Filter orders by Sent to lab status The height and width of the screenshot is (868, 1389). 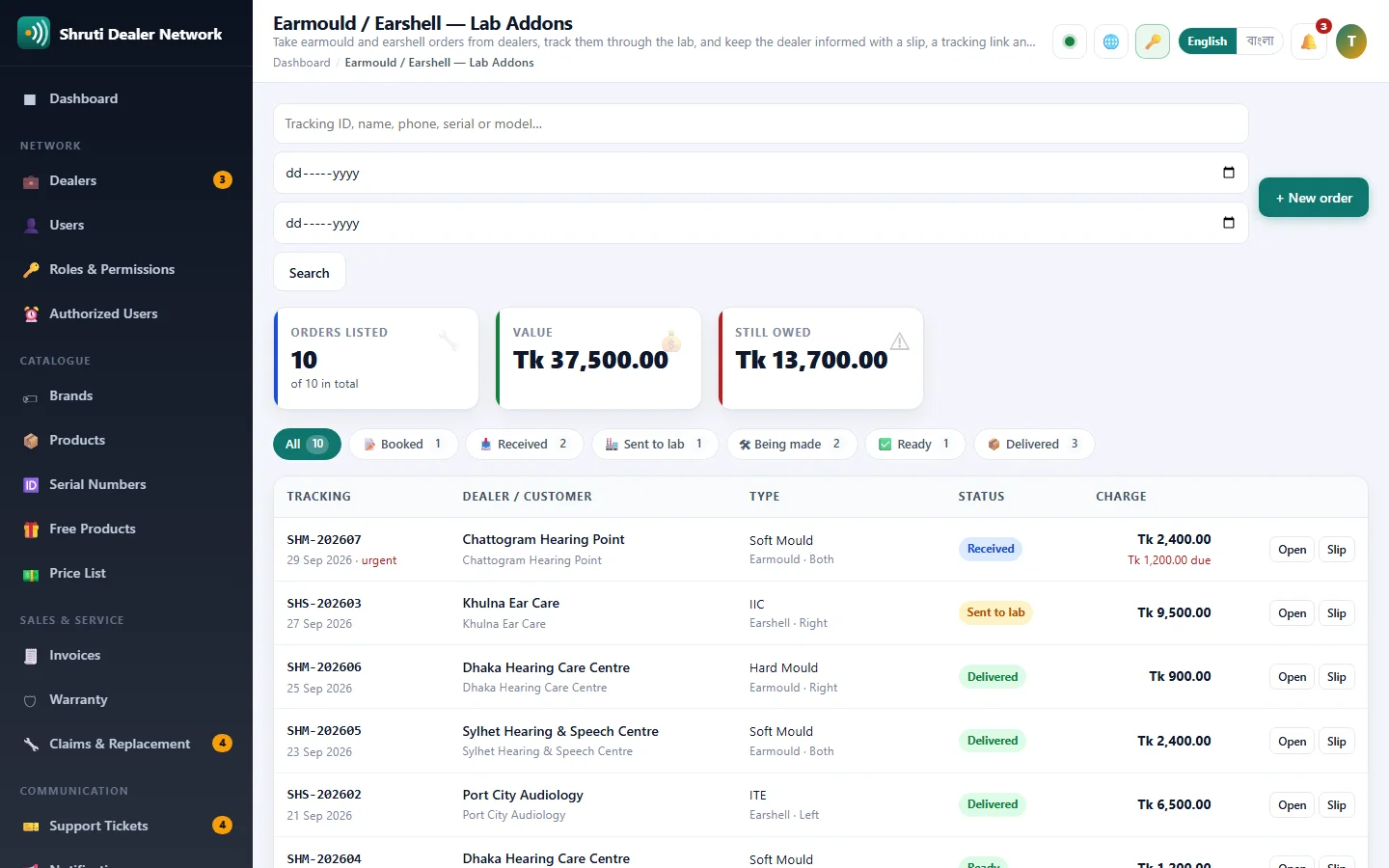pos(654,444)
